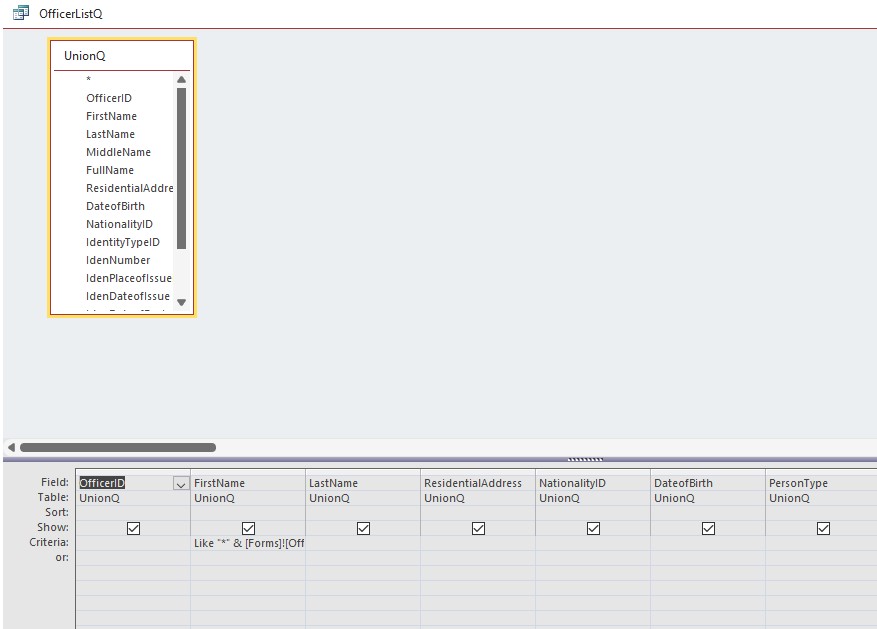Open a field picker in the LastName column
The width and height of the screenshot is (877, 629).
362,483
